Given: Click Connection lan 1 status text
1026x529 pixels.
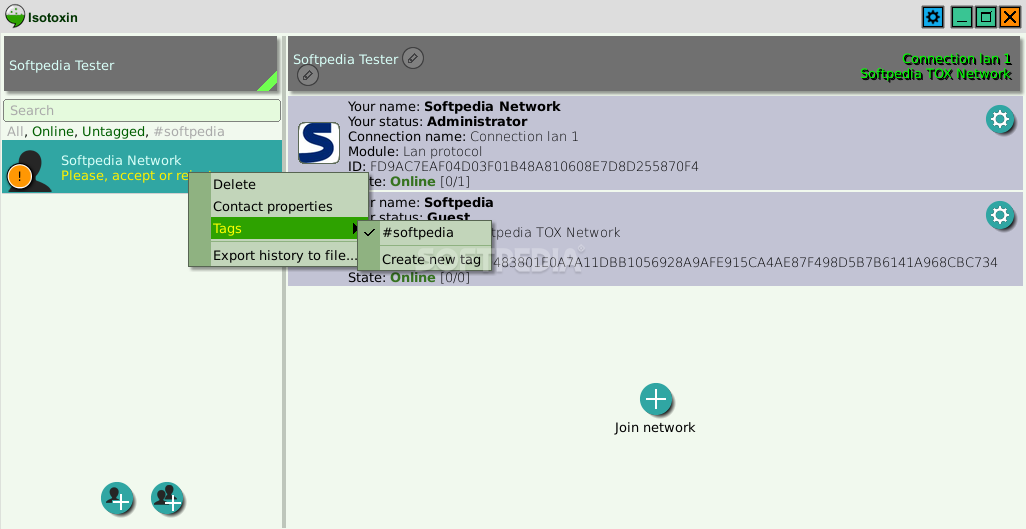Looking at the screenshot, I should (957, 59).
